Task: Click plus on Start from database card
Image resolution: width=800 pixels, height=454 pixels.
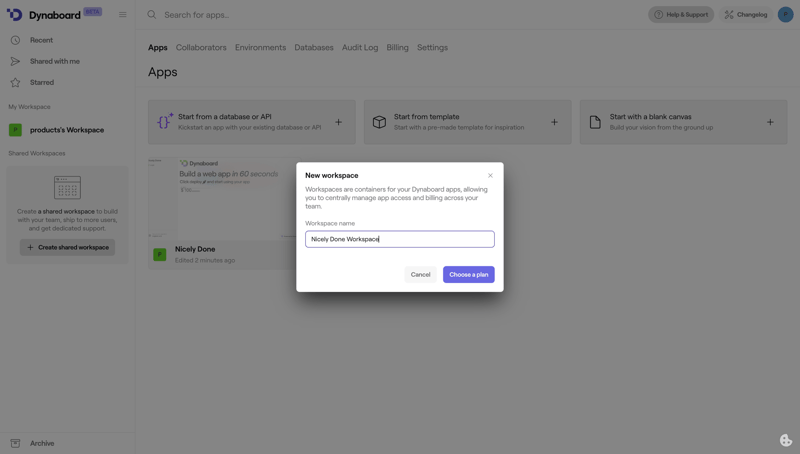Action: point(338,122)
